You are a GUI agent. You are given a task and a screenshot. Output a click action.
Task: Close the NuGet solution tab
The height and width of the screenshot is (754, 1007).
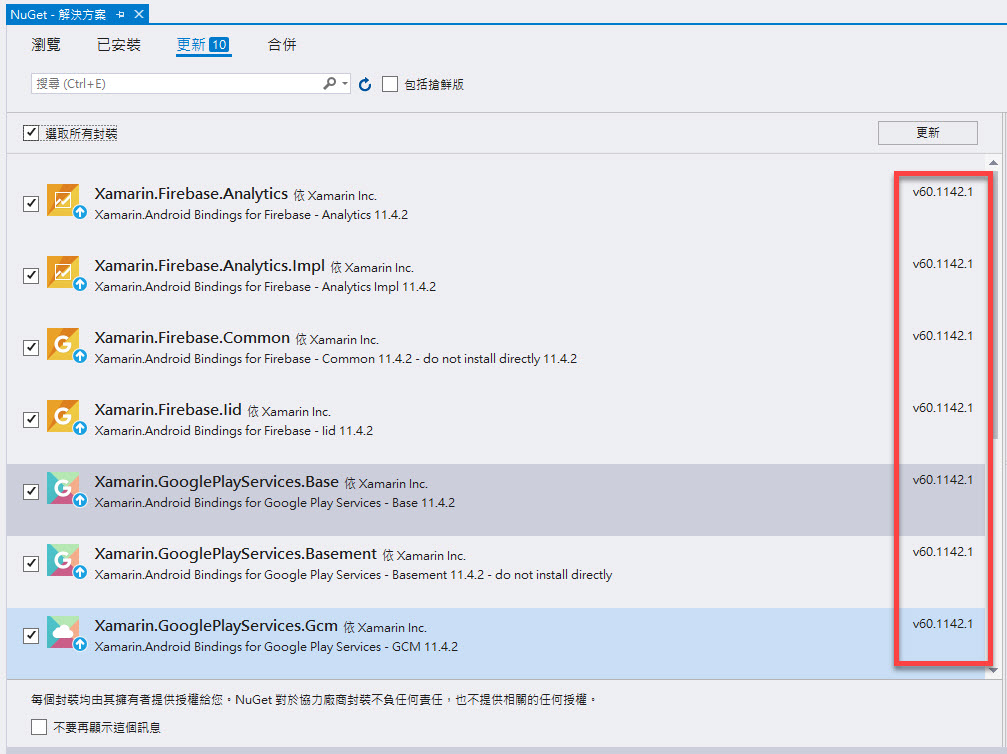coord(139,14)
